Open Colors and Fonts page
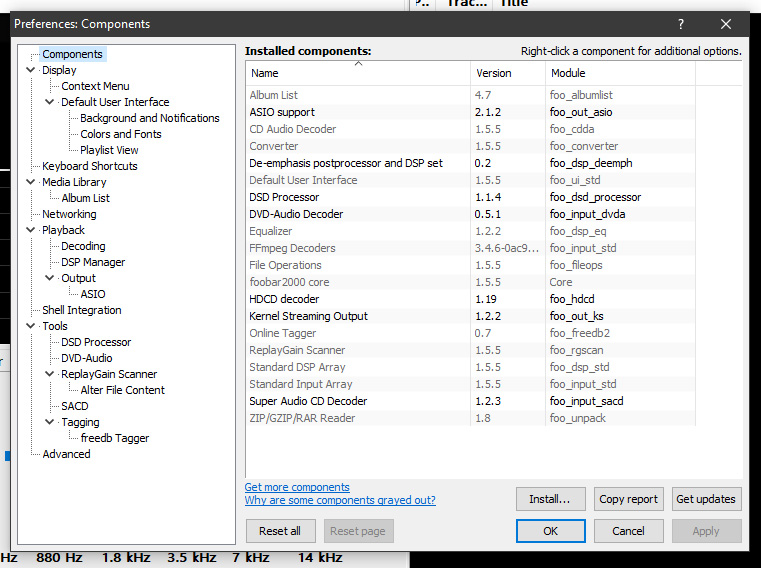761x568 pixels. (120, 134)
